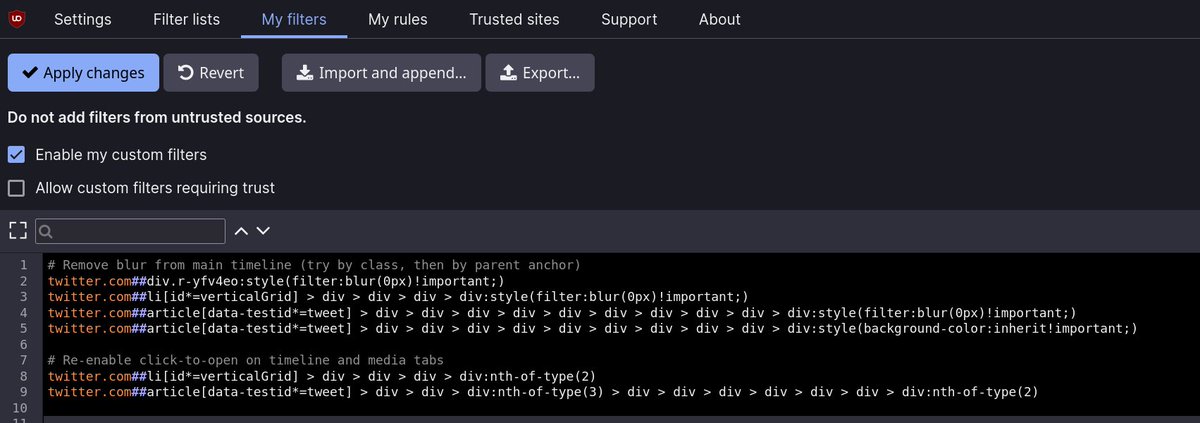Click Import and append button
Viewport: 1200px width, 423px height.
(x=381, y=73)
